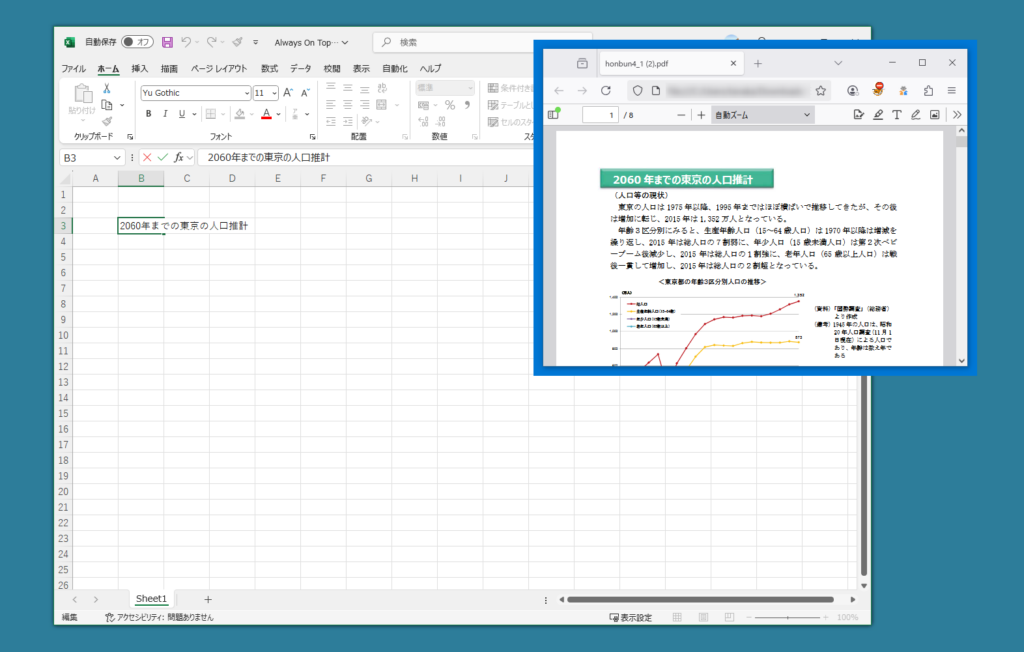Open the Yu Gothic font name dropdown

(x=247, y=93)
